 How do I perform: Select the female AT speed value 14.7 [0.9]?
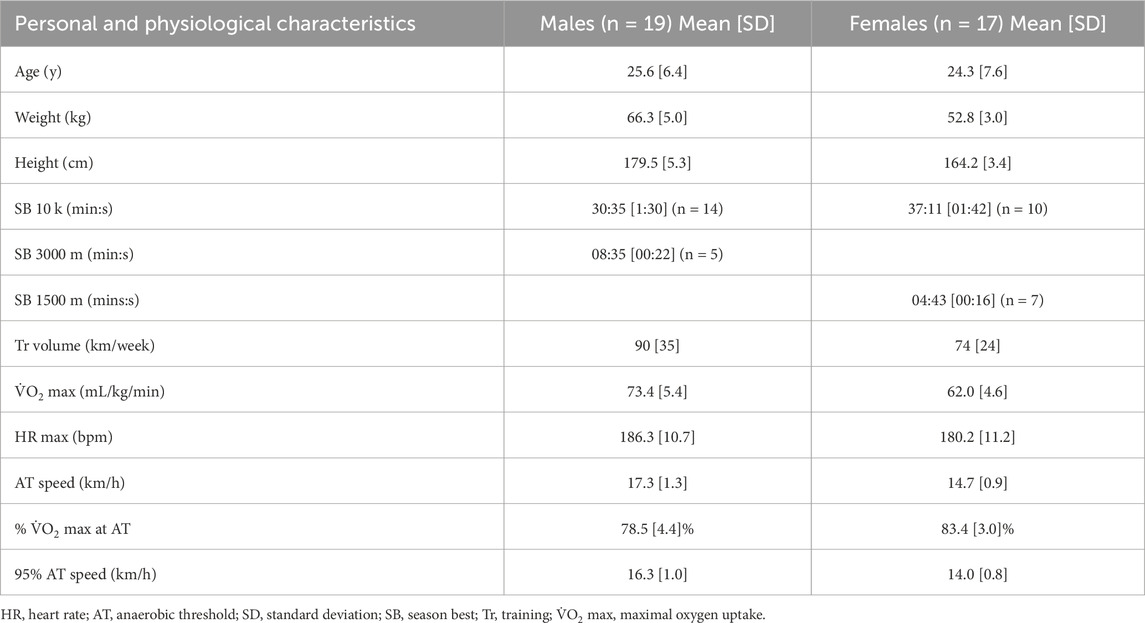click(977, 482)
